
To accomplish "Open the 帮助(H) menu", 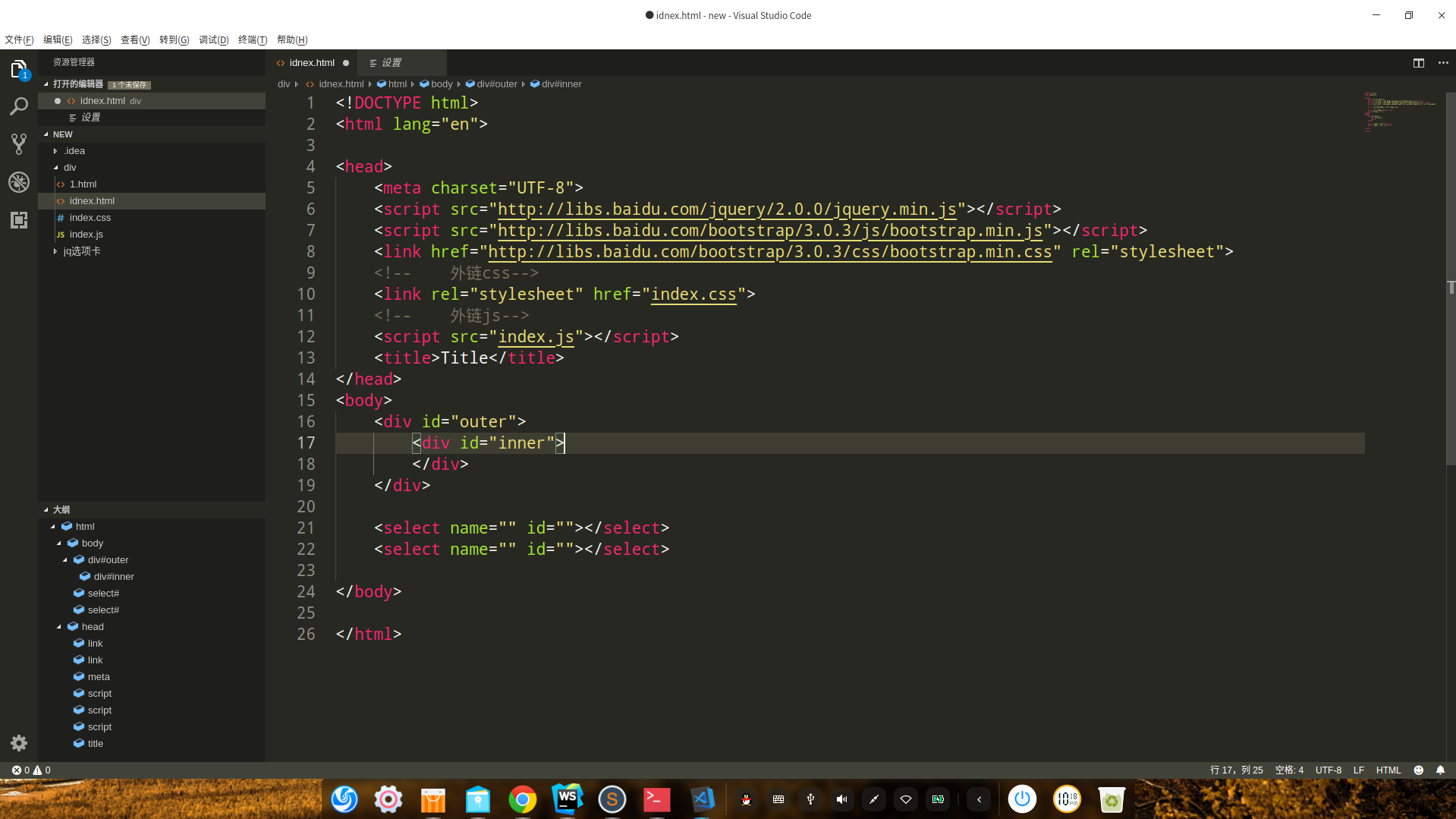I will pyautogui.click(x=291, y=39).
